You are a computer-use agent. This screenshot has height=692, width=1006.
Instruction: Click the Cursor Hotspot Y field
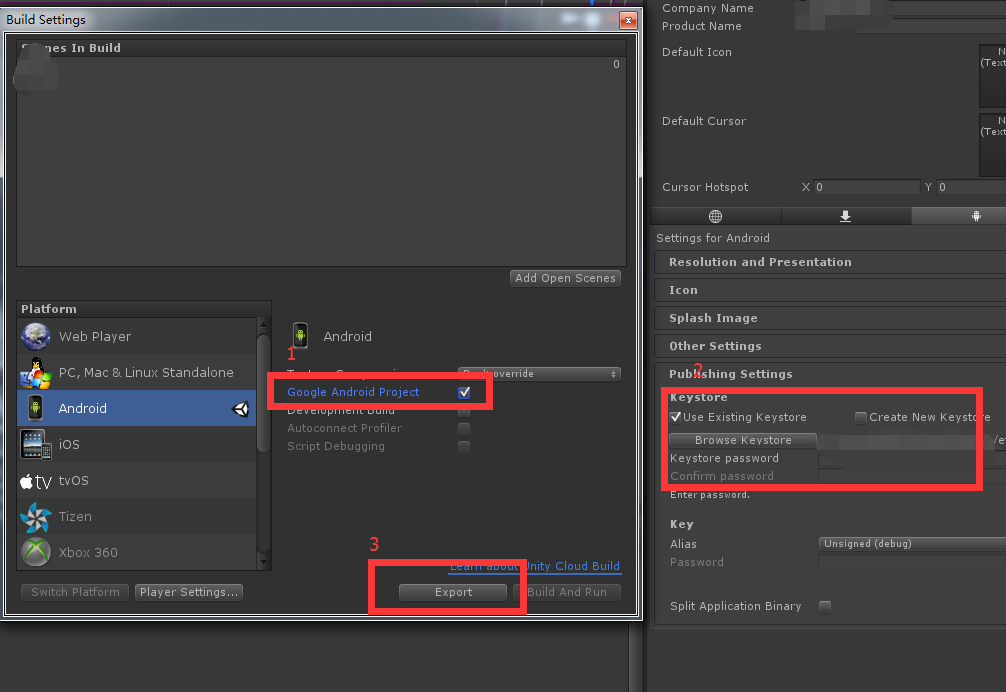point(971,187)
